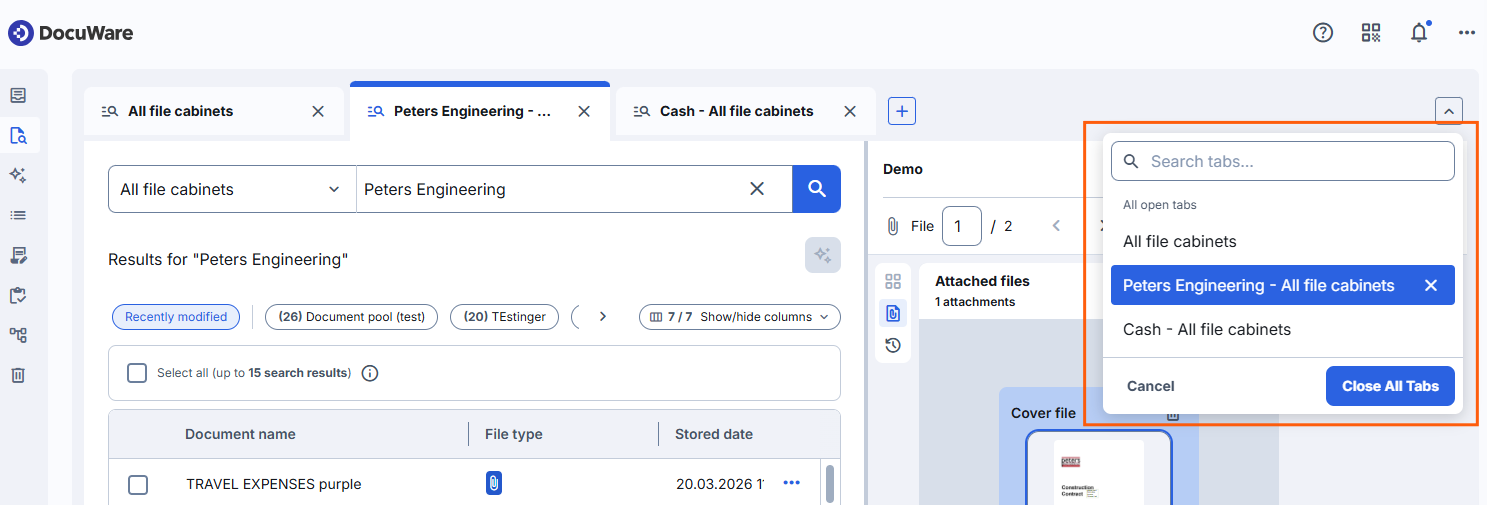The height and width of the screenshot is (505, 1487).
Task: Click the paperclip icon beside File
Action: (x=893, y=227)
